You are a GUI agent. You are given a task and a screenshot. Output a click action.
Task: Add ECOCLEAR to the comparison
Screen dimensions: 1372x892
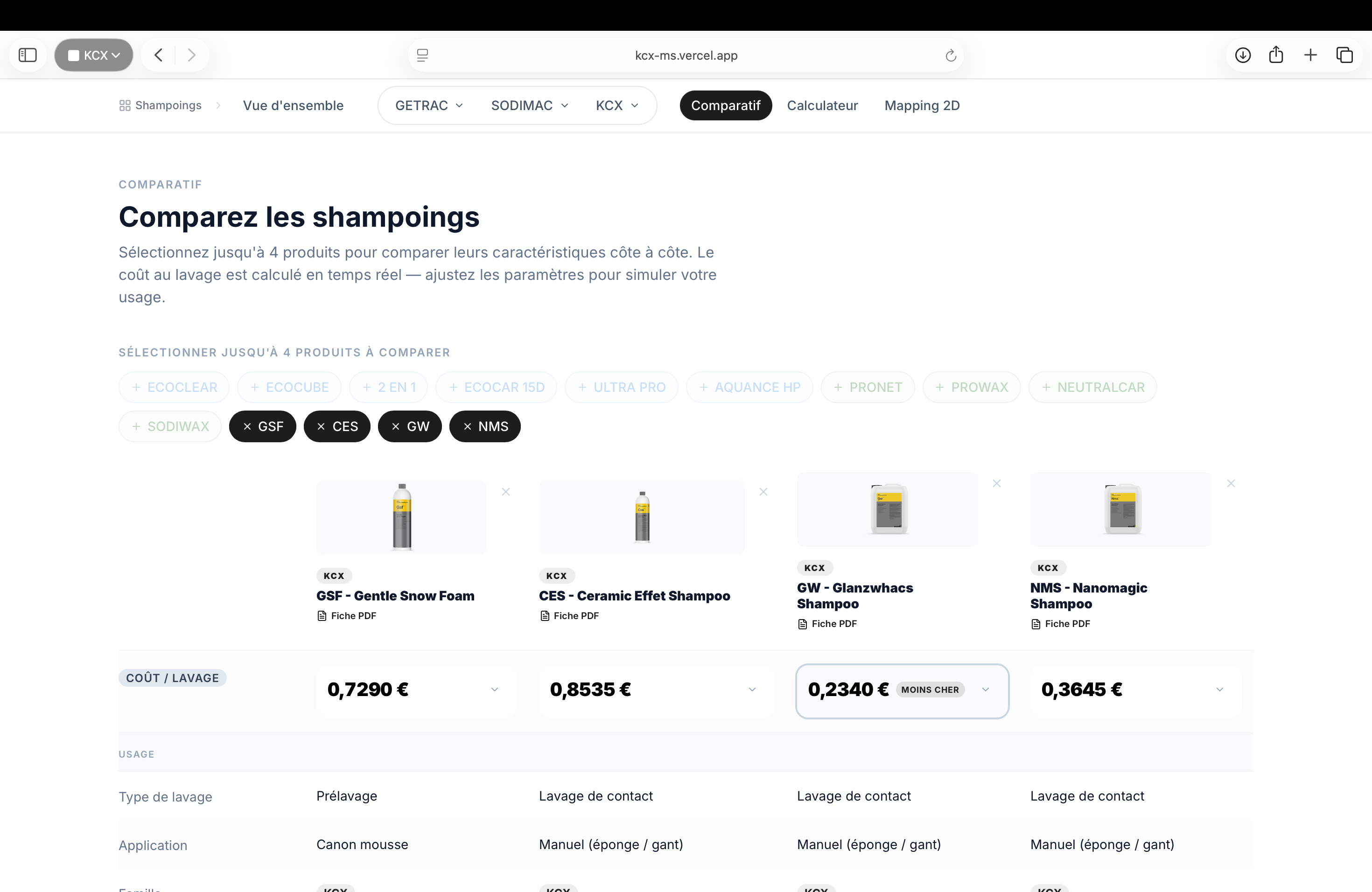coord(174,387)
